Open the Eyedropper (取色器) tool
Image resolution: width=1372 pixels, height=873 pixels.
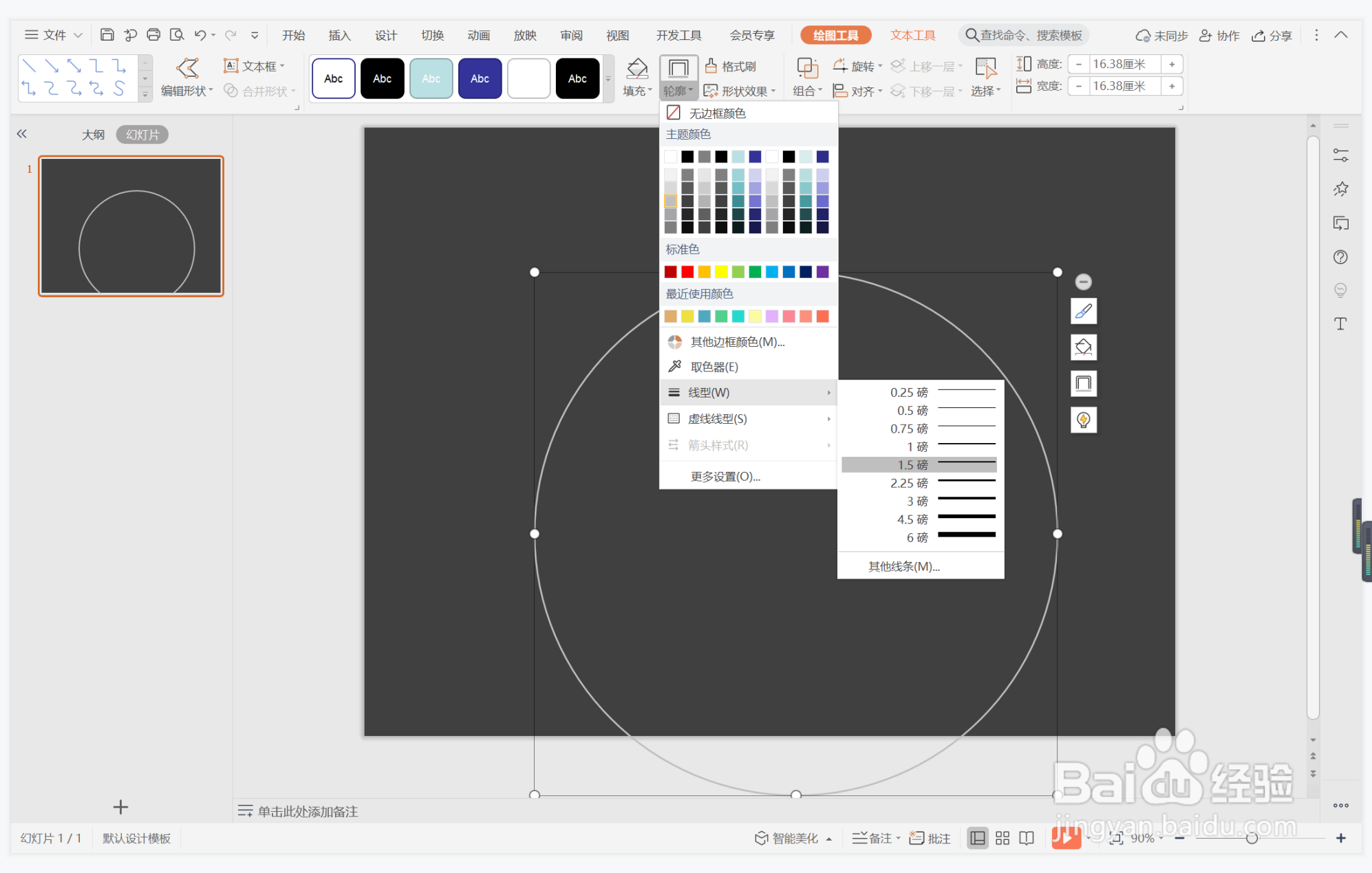(714, 367)
